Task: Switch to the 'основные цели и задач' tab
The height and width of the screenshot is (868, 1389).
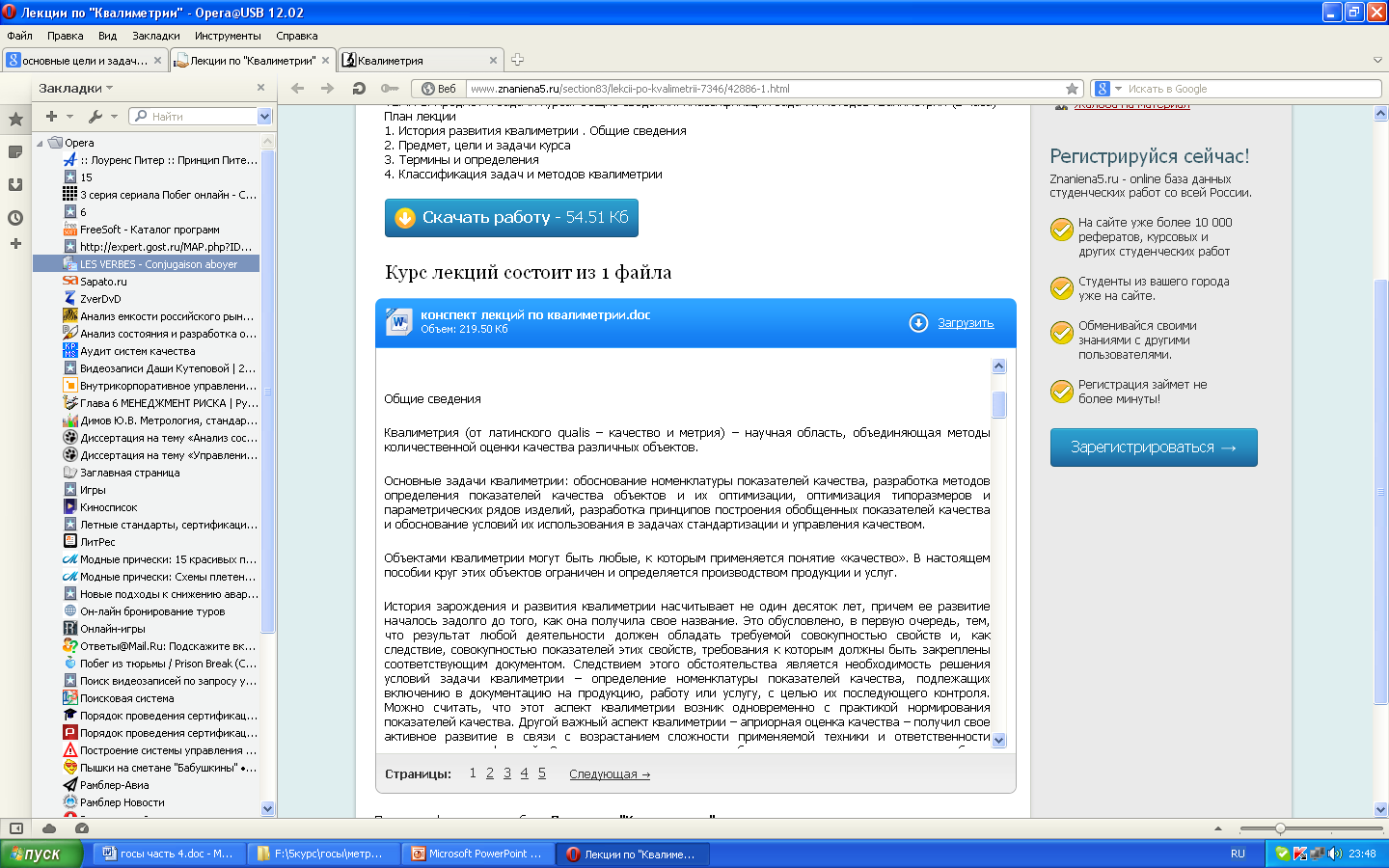Action: coord(85,60)
